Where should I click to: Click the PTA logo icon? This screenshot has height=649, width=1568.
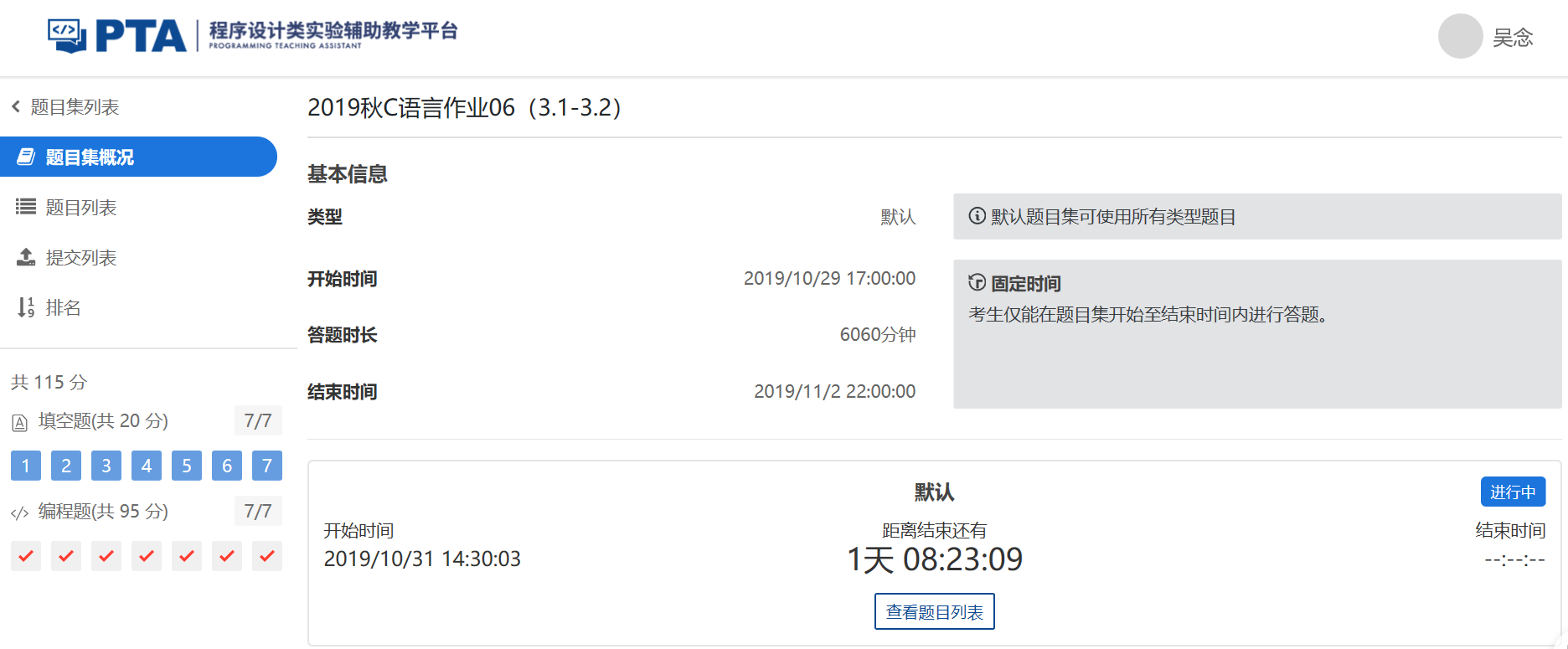click(67, 35)
